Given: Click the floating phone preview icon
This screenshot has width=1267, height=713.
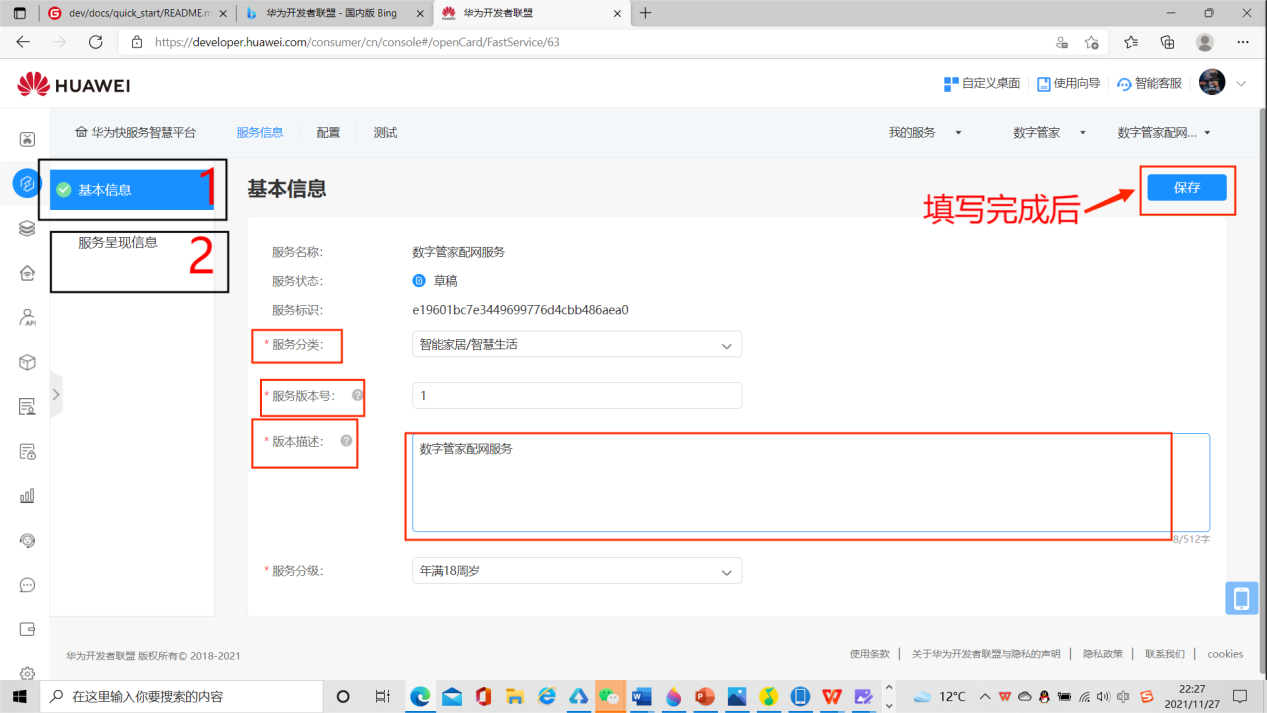Looking at the screenshot, I should 1241,598.
